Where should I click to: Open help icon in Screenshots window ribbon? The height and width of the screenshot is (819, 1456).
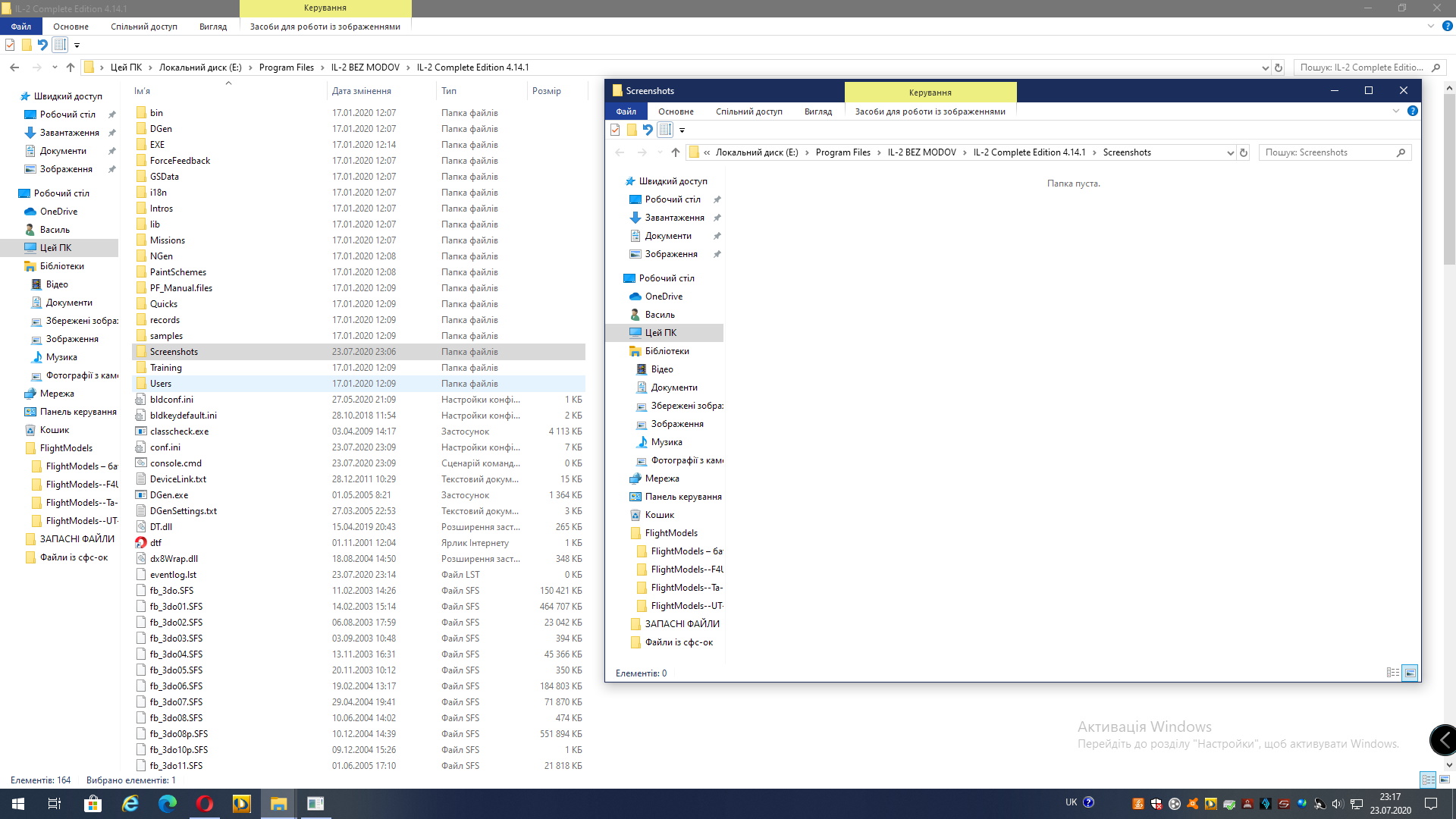coord(1412,111)
